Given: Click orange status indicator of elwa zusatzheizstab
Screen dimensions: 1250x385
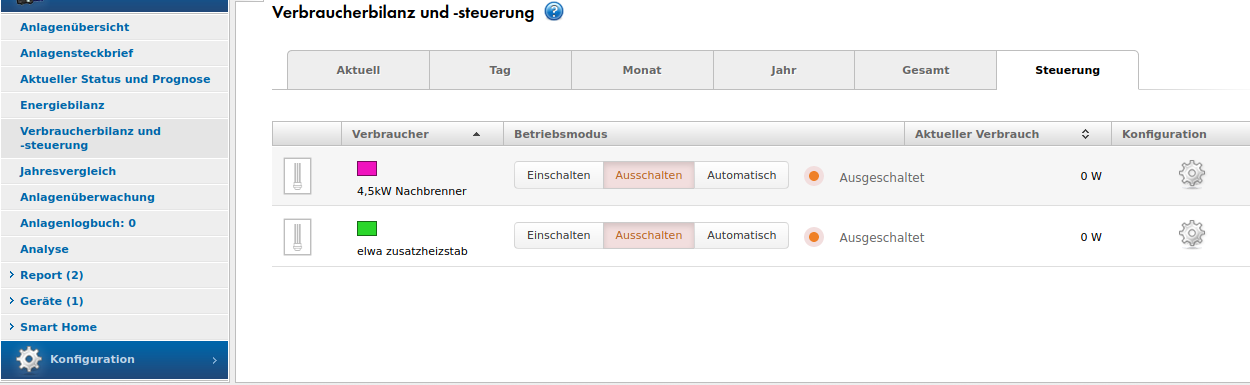Looking at the screenshot, I should pos(814,237).
